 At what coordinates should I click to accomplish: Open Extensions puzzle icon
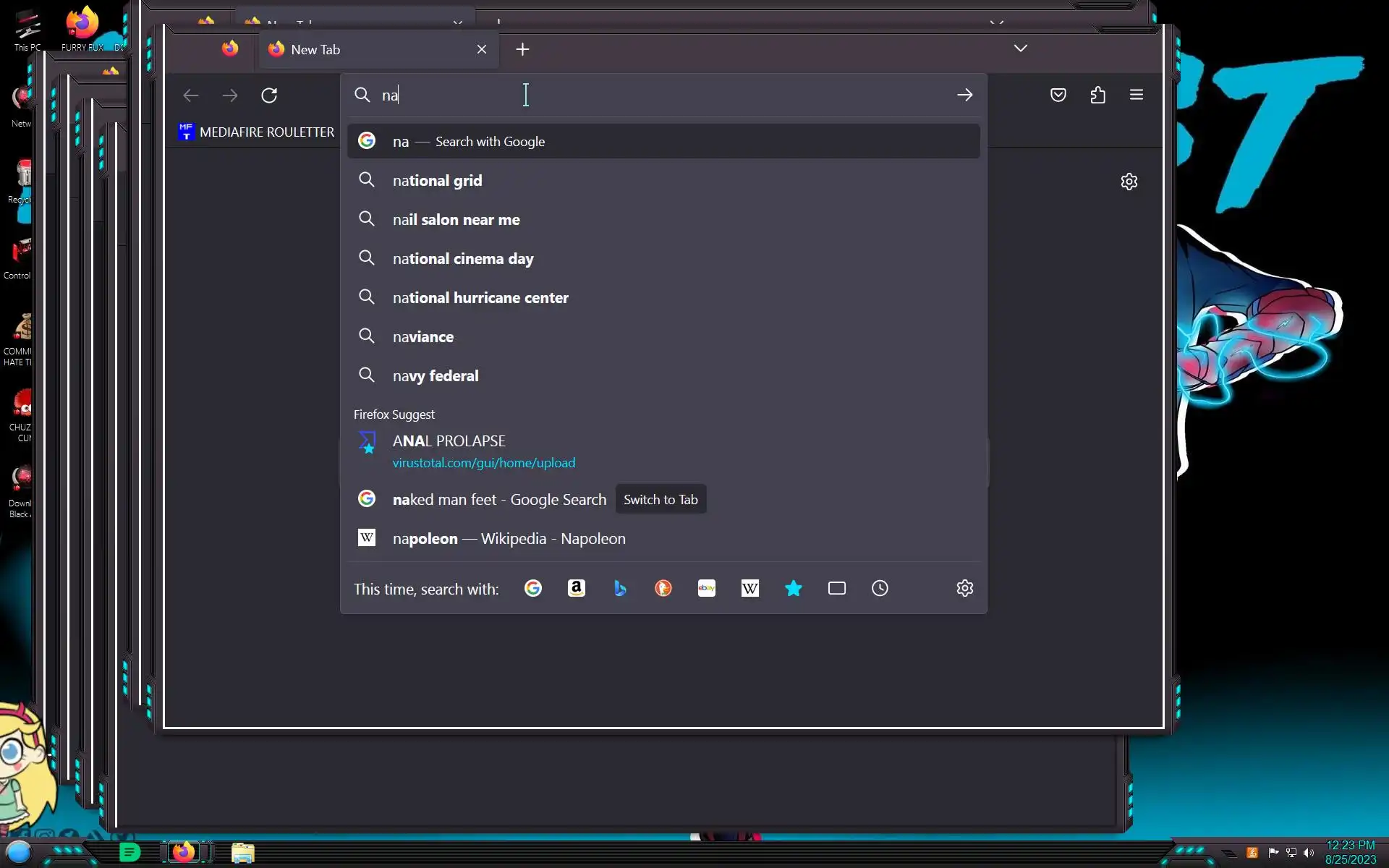click(1097, 95)
